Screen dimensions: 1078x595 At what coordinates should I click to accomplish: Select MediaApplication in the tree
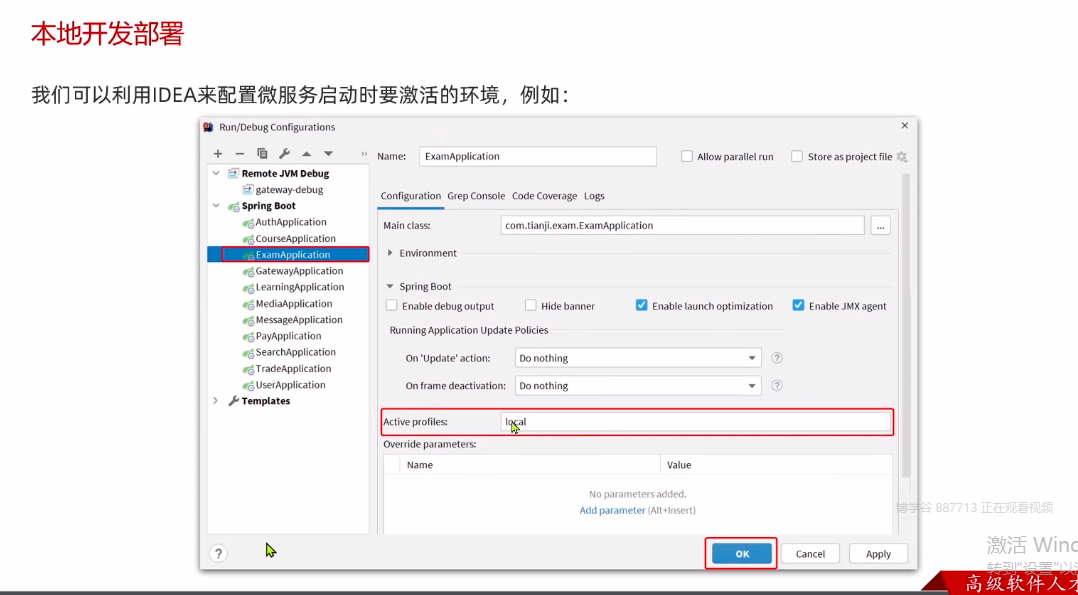click(x=294, y=303)
